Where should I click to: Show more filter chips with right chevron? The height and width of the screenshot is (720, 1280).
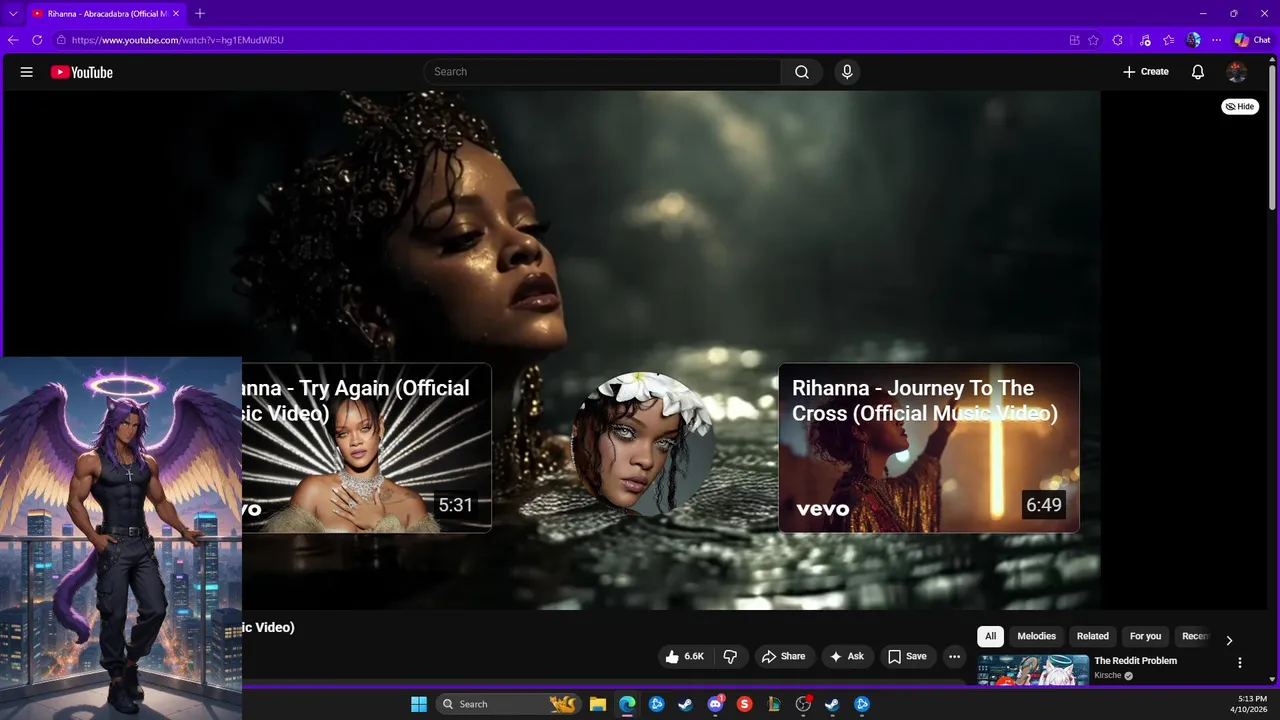(1229, 640)
